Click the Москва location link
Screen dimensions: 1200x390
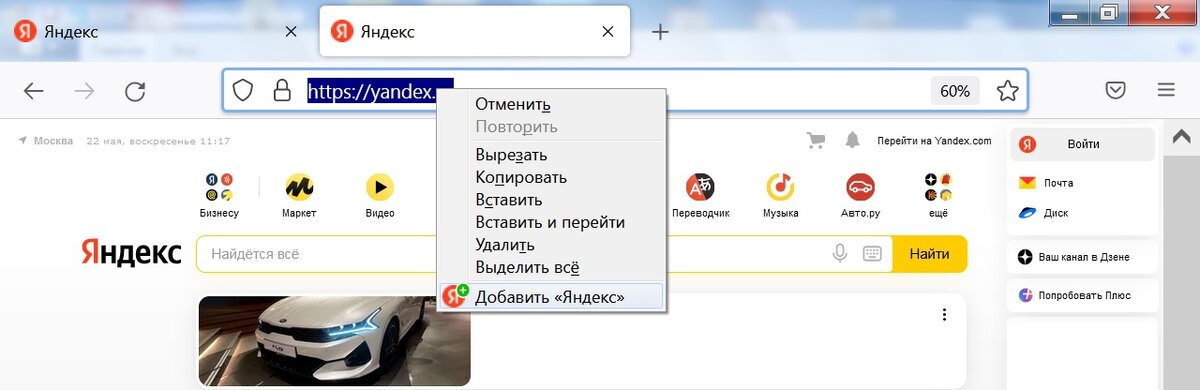coord(46,141)
